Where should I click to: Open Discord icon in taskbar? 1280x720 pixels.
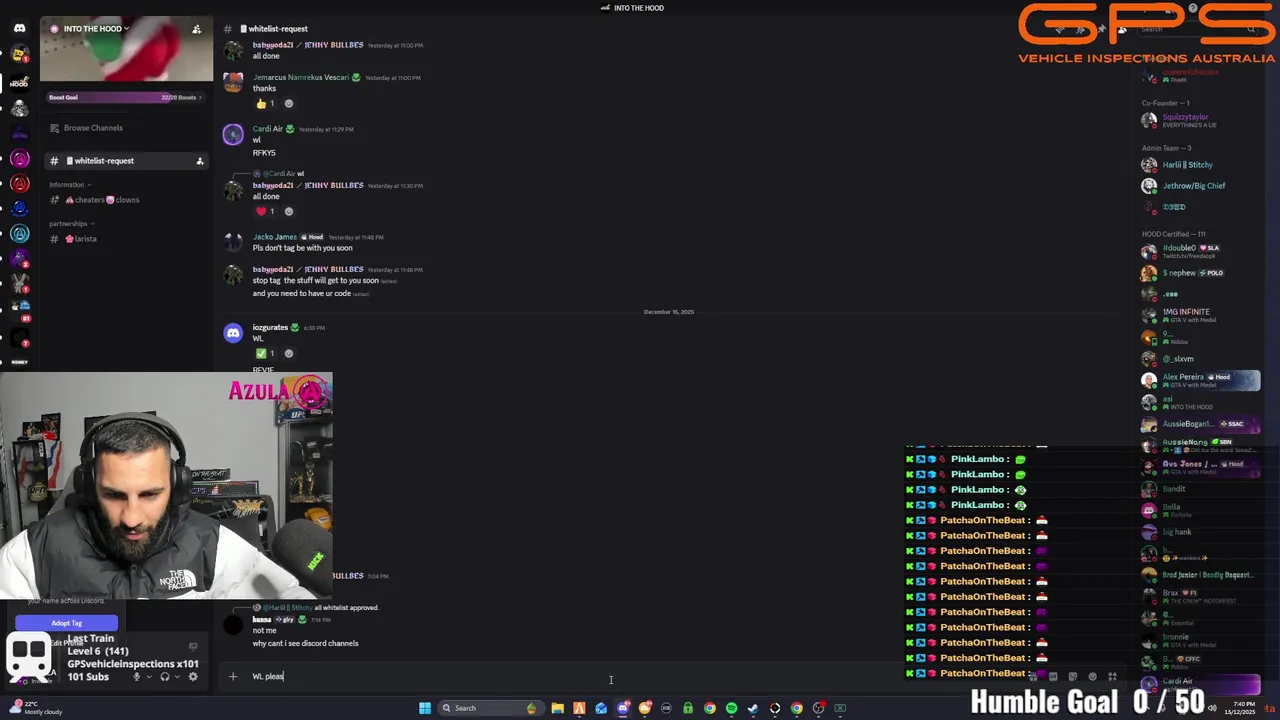tap(623, 708)
